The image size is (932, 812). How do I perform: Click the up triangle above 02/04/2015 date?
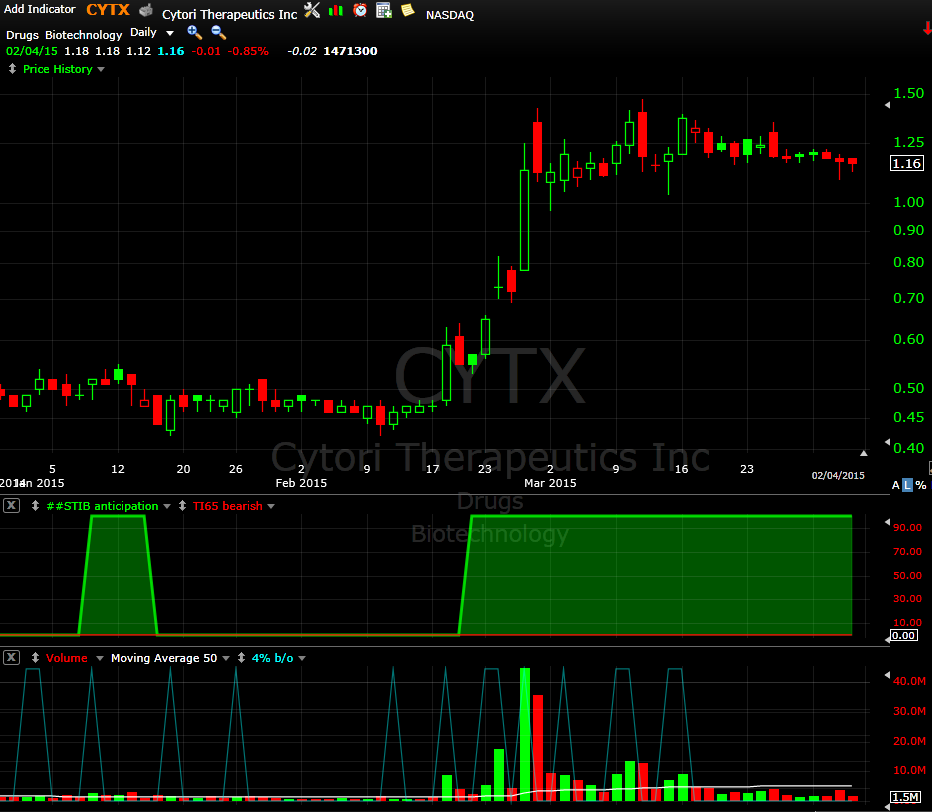864,454
